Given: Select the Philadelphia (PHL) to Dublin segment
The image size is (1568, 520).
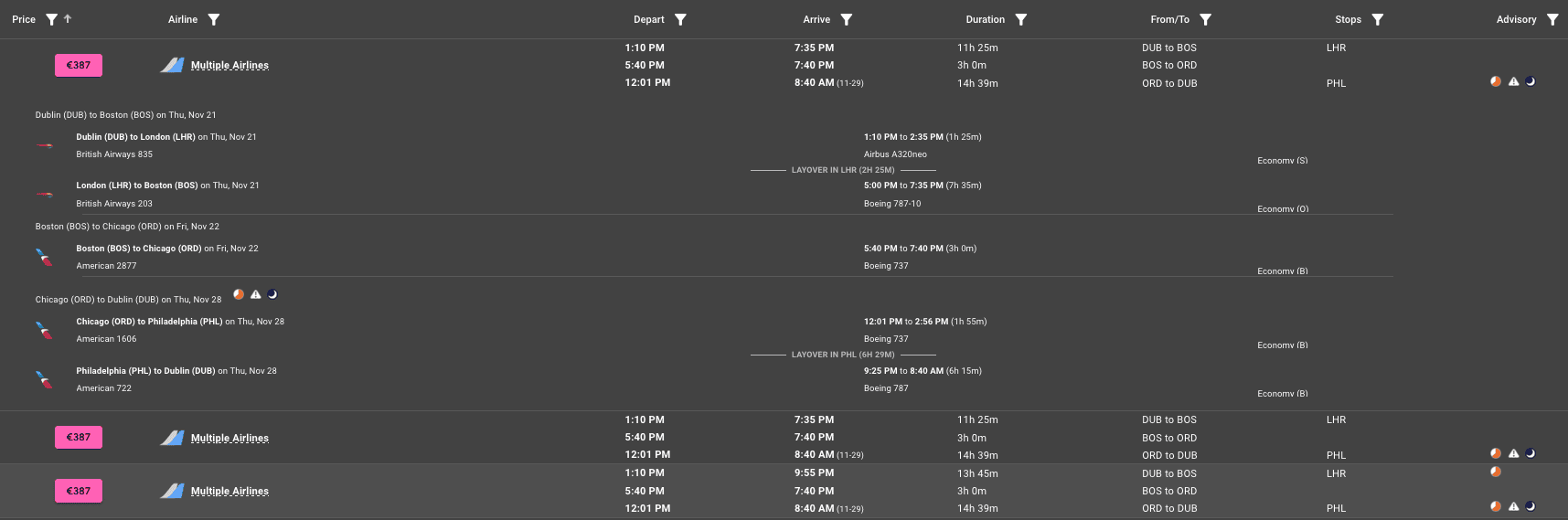Looking at the screenshot, I should point(145,371).
